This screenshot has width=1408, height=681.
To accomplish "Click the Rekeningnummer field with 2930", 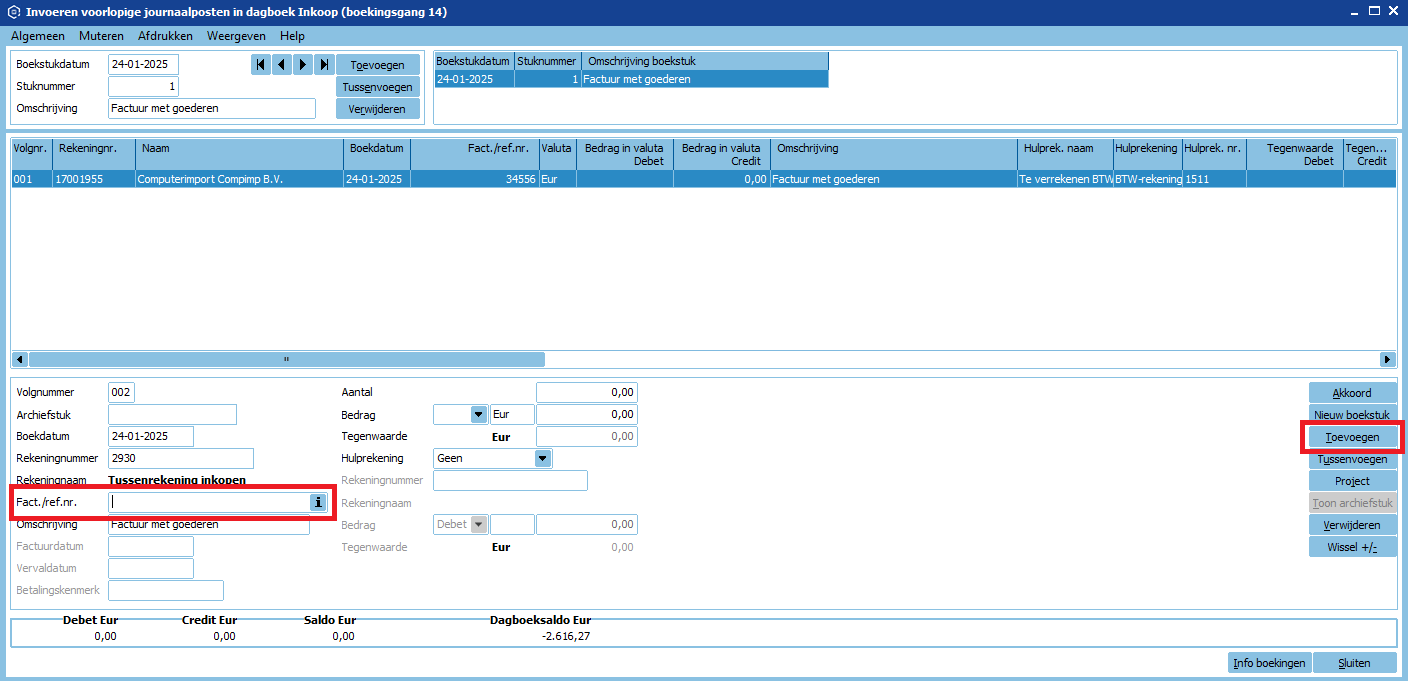I will pyautogui.click(x=180, y=458).
